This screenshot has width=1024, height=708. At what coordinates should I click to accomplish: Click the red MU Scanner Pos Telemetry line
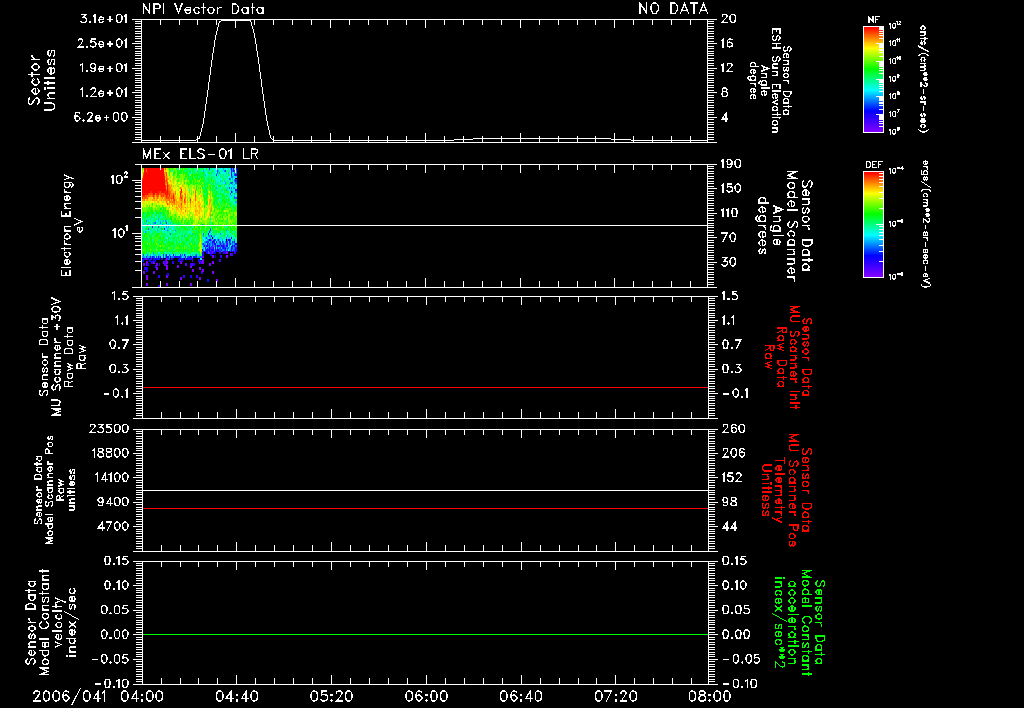[x=424, y=508]
